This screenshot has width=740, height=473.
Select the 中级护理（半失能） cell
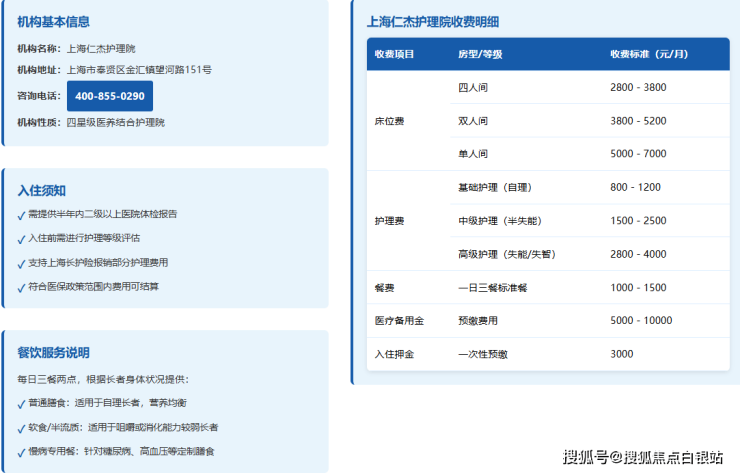click(x=500, y=221)
